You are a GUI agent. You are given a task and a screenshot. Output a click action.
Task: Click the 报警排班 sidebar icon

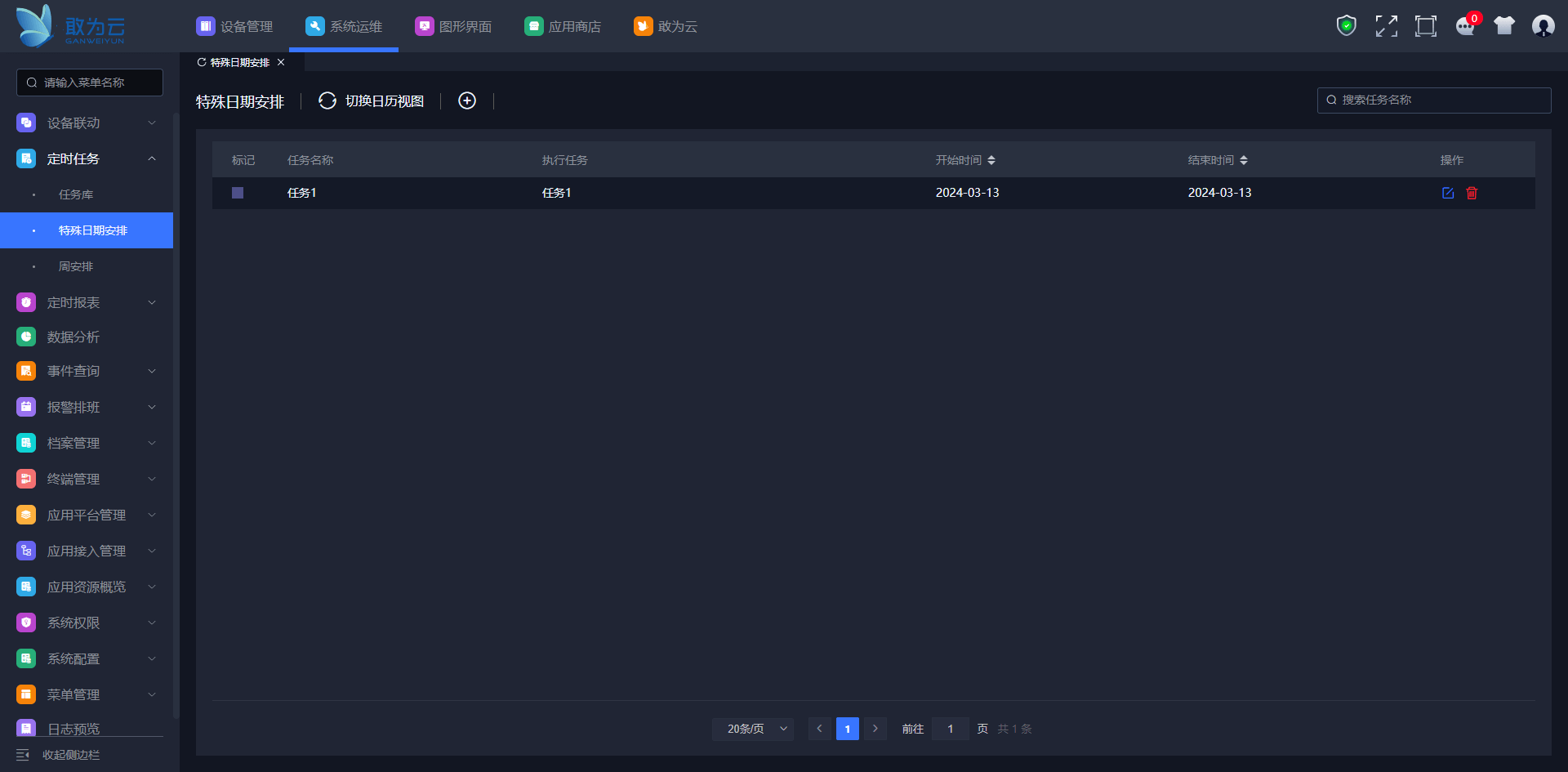click(26, 407)
